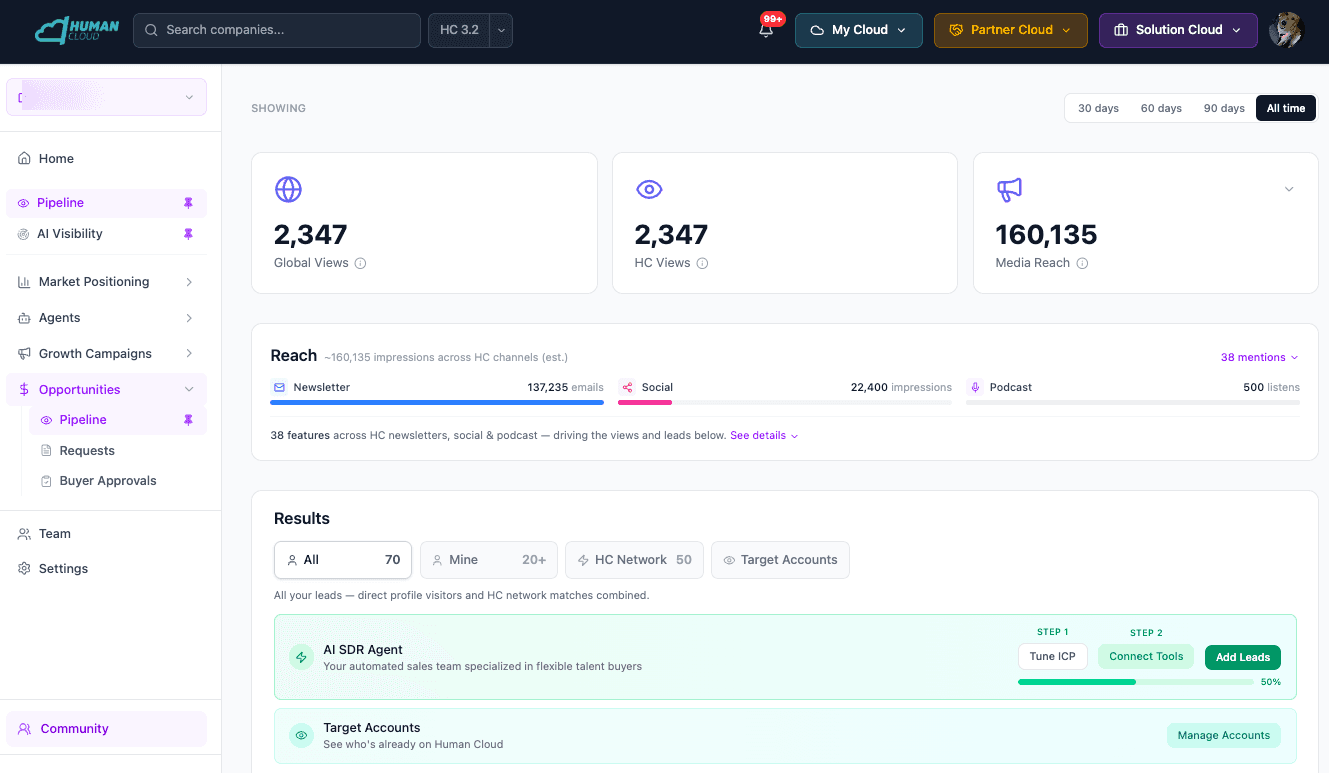This screenshot has width=1329, height=773.
Task: Click the Social share icon
Action: (x=627, y=387)
